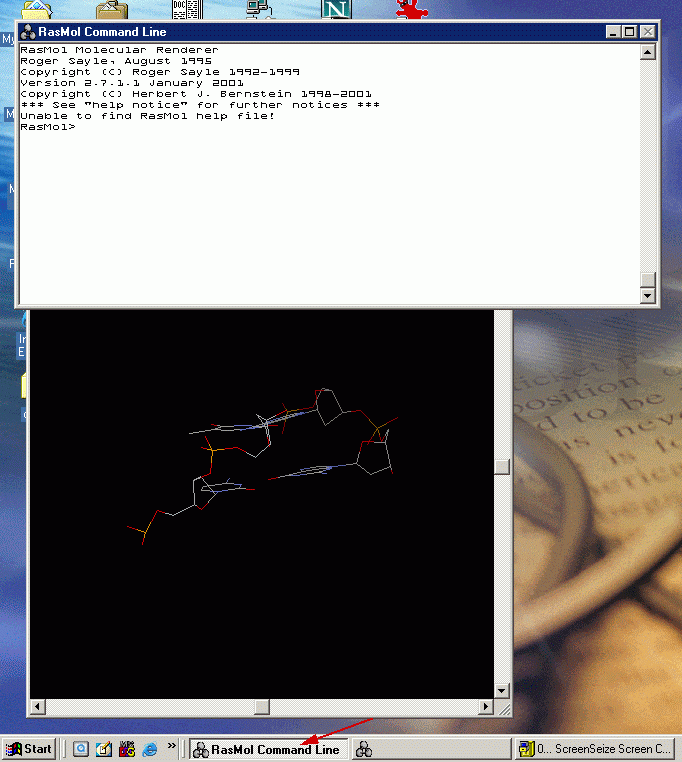Click the command window scroll down arrow
Viewport: 682px width, 762px height.
click(647, 295)
